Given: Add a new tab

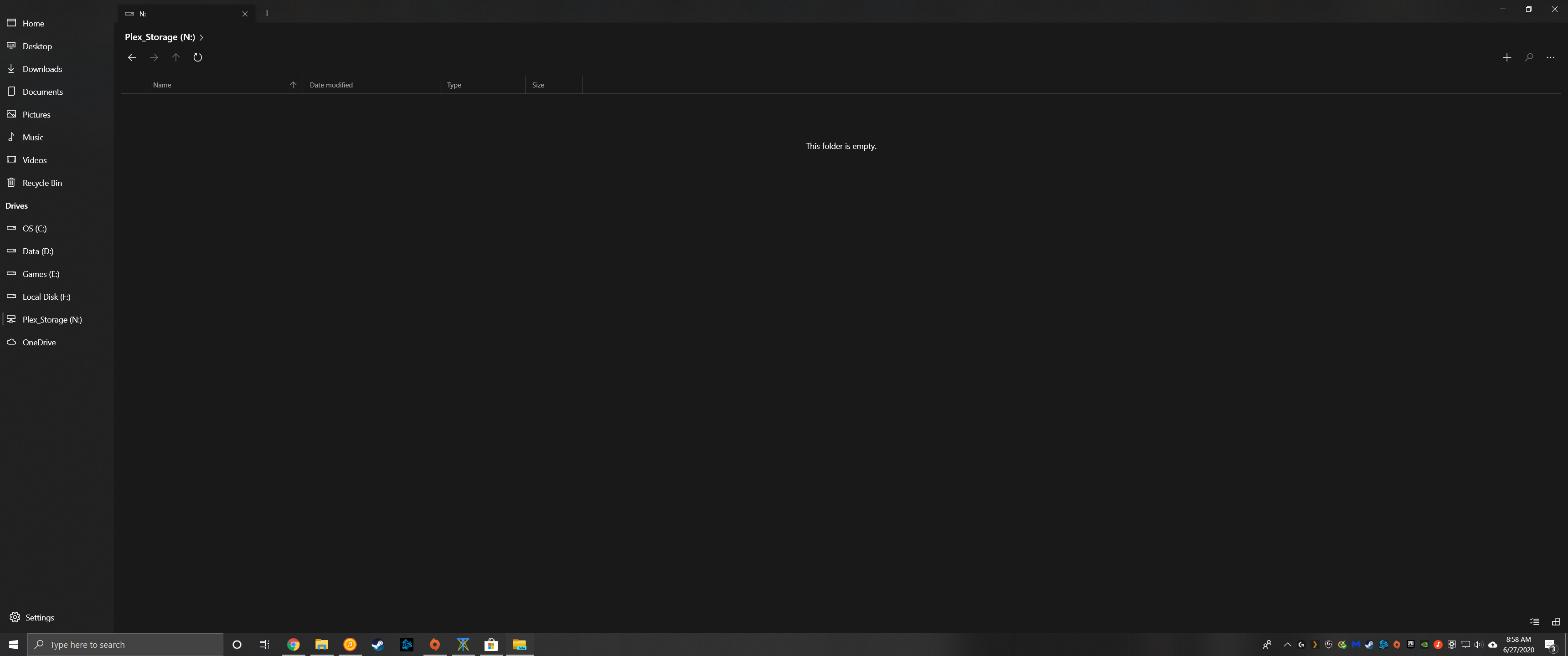Looking at the screenshot, I should click(x=267, y=13).
